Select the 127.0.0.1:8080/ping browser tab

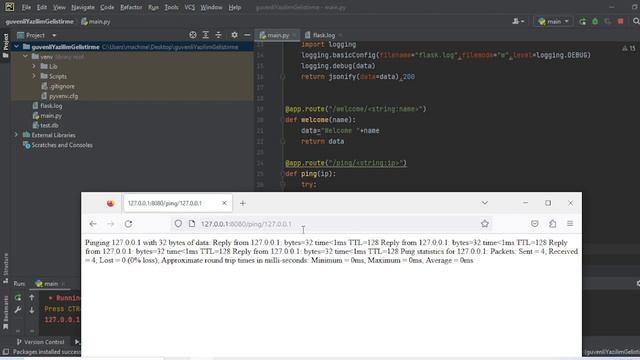[x=178, y=203]
